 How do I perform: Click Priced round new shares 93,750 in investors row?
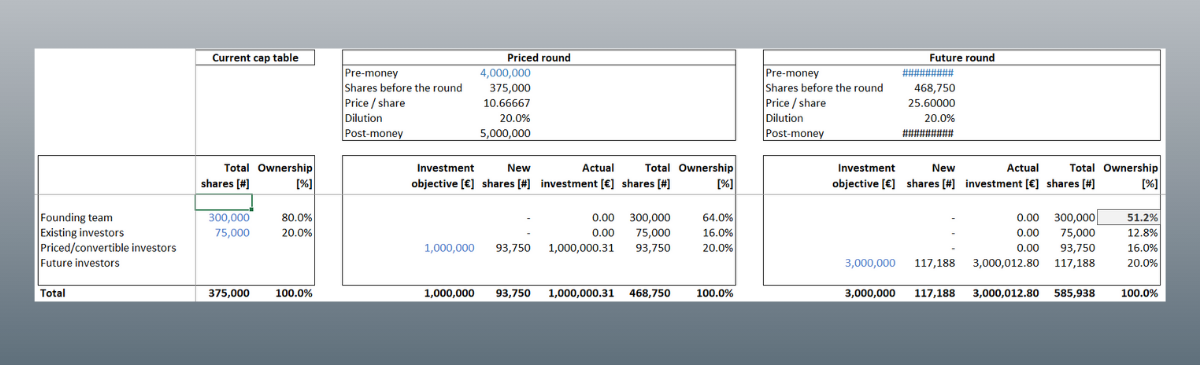513,247
